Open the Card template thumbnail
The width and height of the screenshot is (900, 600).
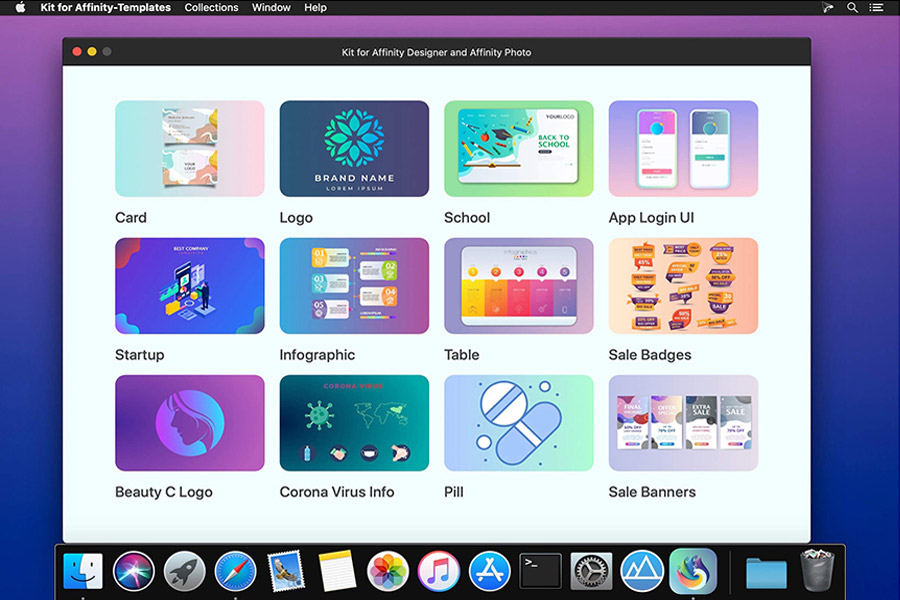(x=190, y=149)
